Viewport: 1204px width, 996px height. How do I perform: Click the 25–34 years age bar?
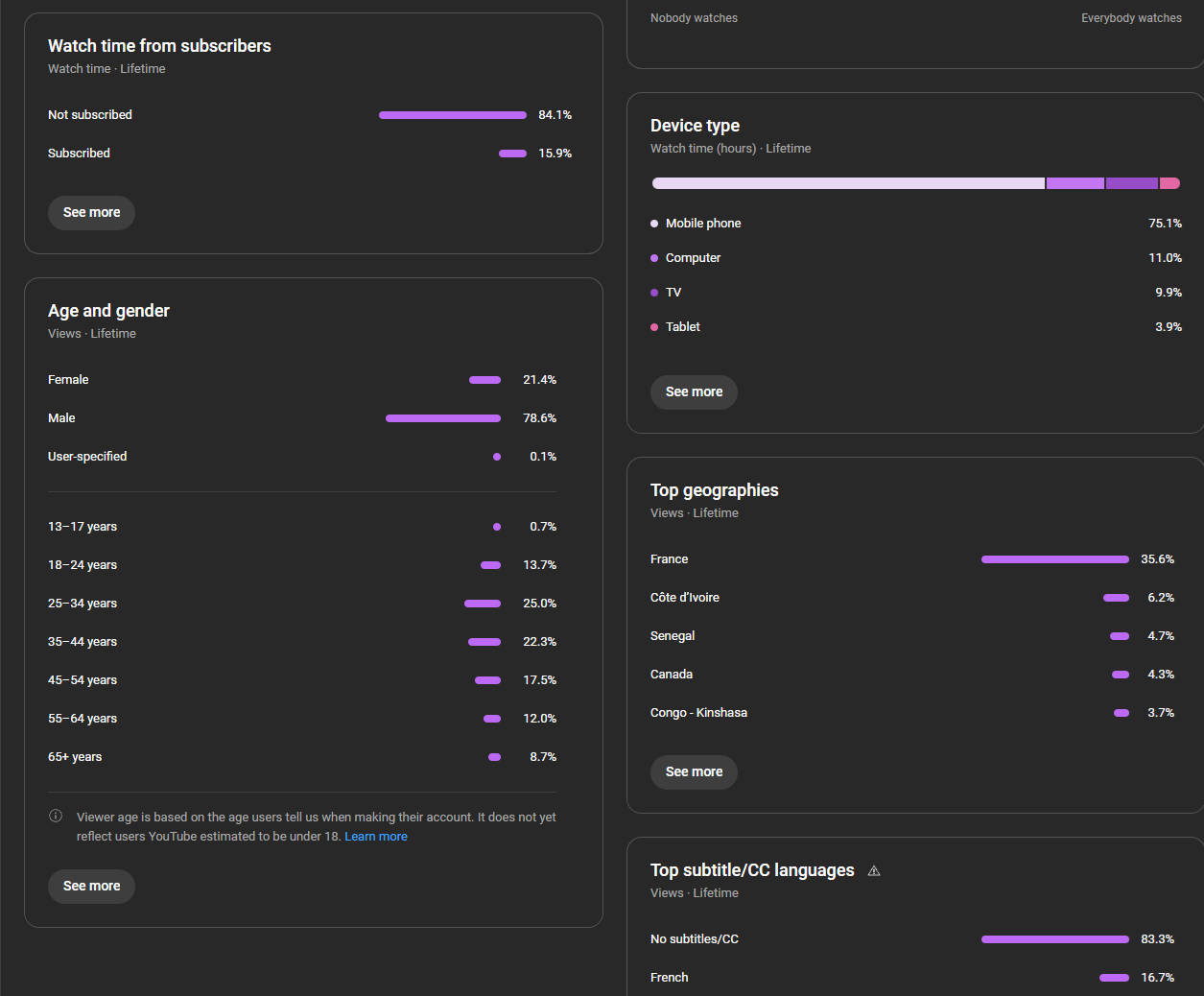pyautogui.click(x=483, y=604)
